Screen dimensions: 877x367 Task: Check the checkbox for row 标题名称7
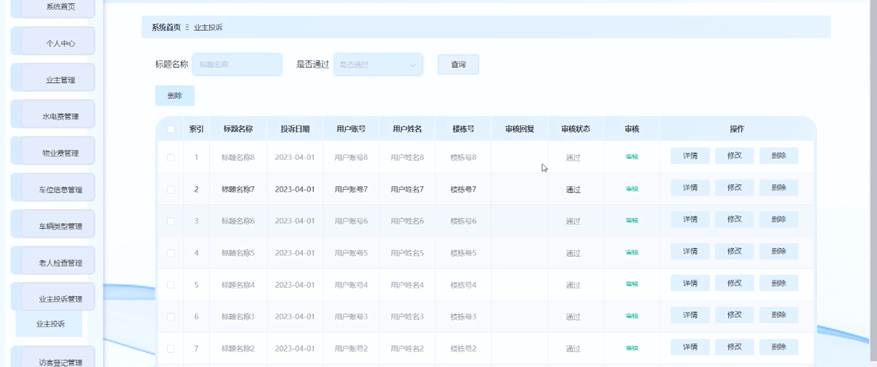pos(171,189)
